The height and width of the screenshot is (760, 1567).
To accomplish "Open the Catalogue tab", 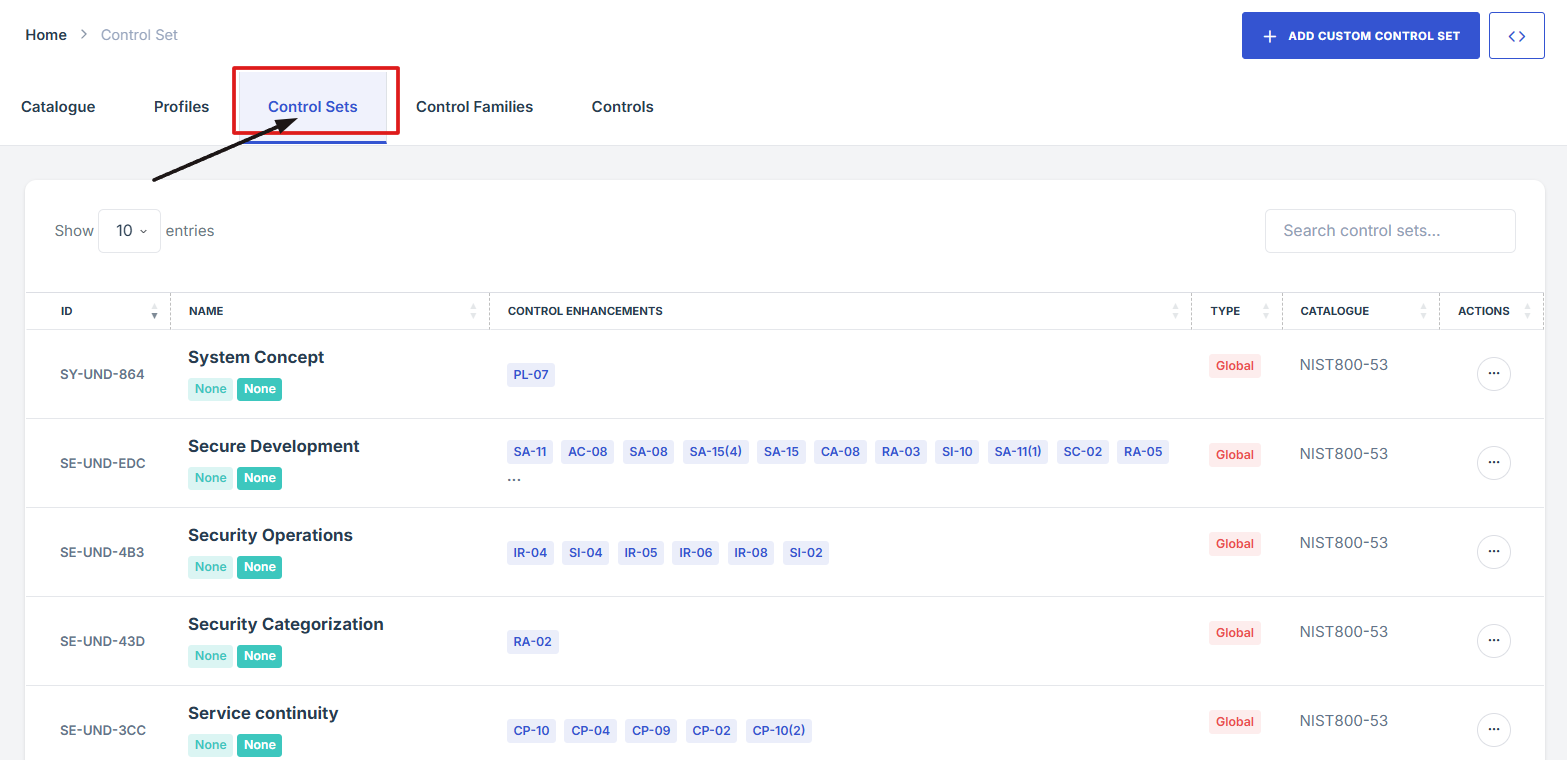I will [x=58, y=107].
